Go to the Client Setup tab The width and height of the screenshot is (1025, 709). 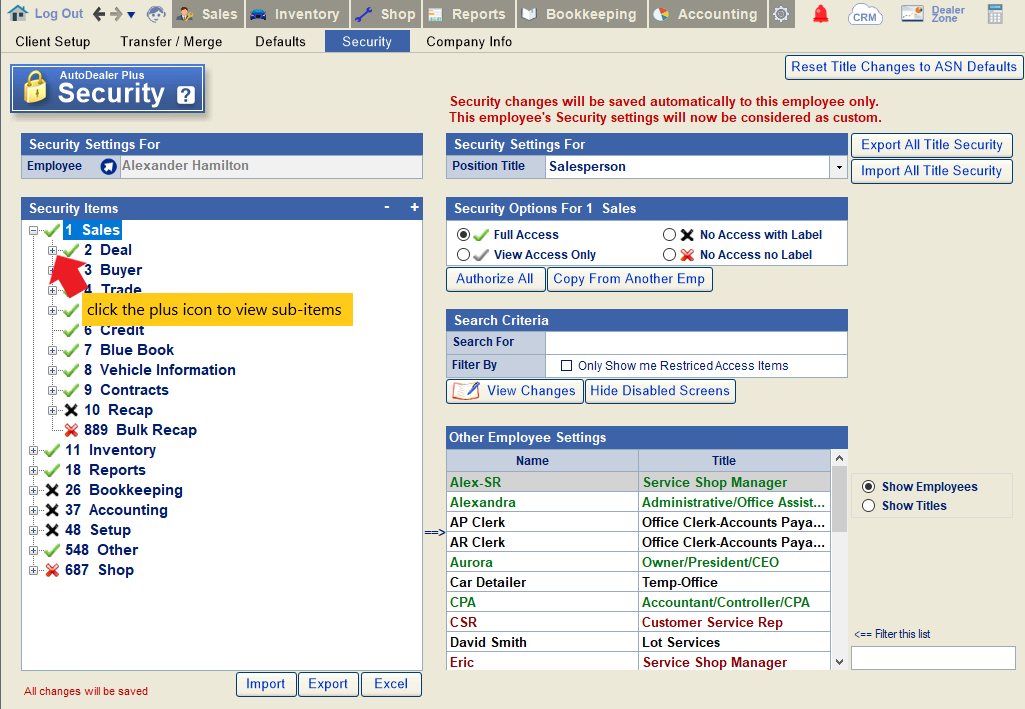[x=53, y=42]
